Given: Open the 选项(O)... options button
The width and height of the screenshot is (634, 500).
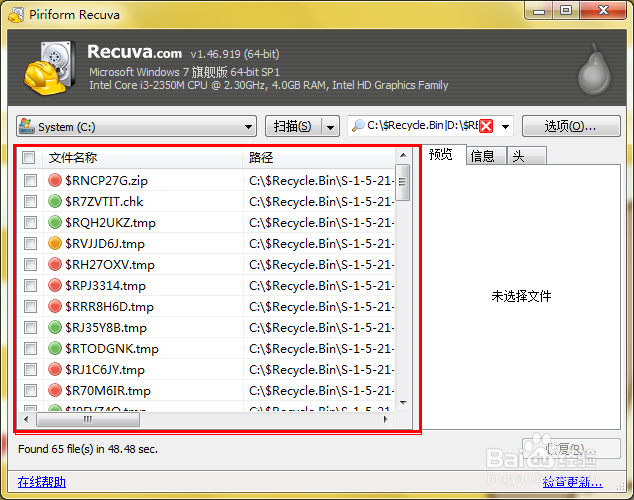Looking at the screenshot, I should click(571, 127).
